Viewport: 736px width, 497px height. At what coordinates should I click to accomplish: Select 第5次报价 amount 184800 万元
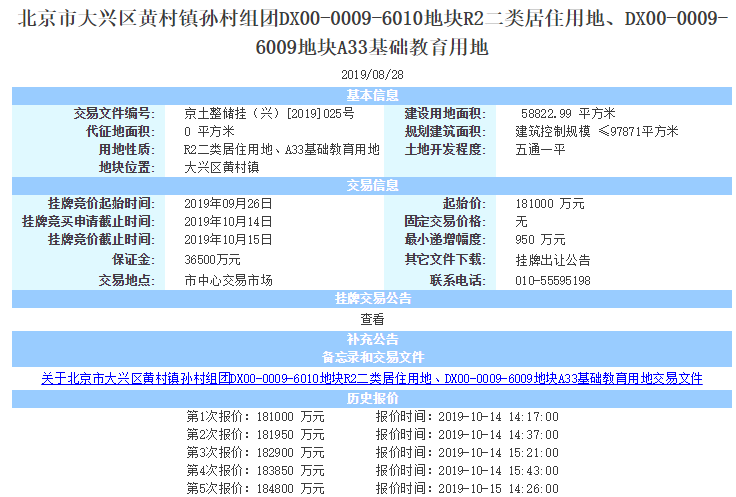[x=290, y=489]
